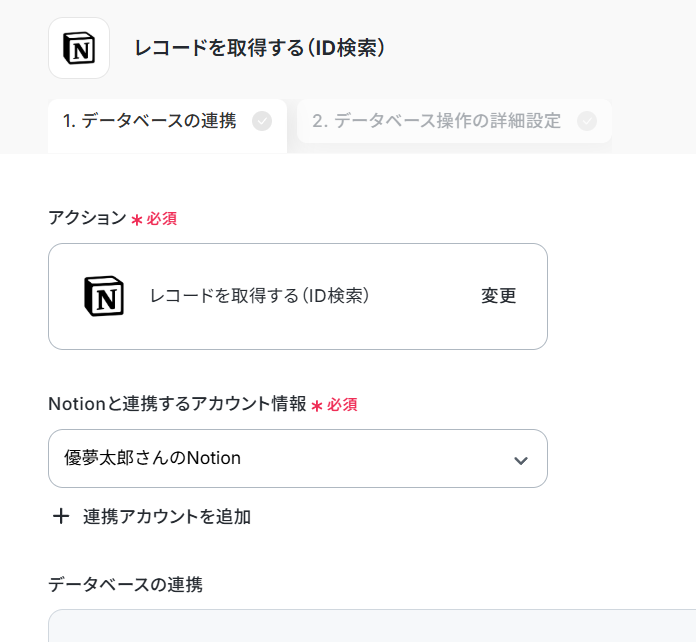Click the Notion logo in the page header
Screen dimensions: 696x642
tap(79, 48)
